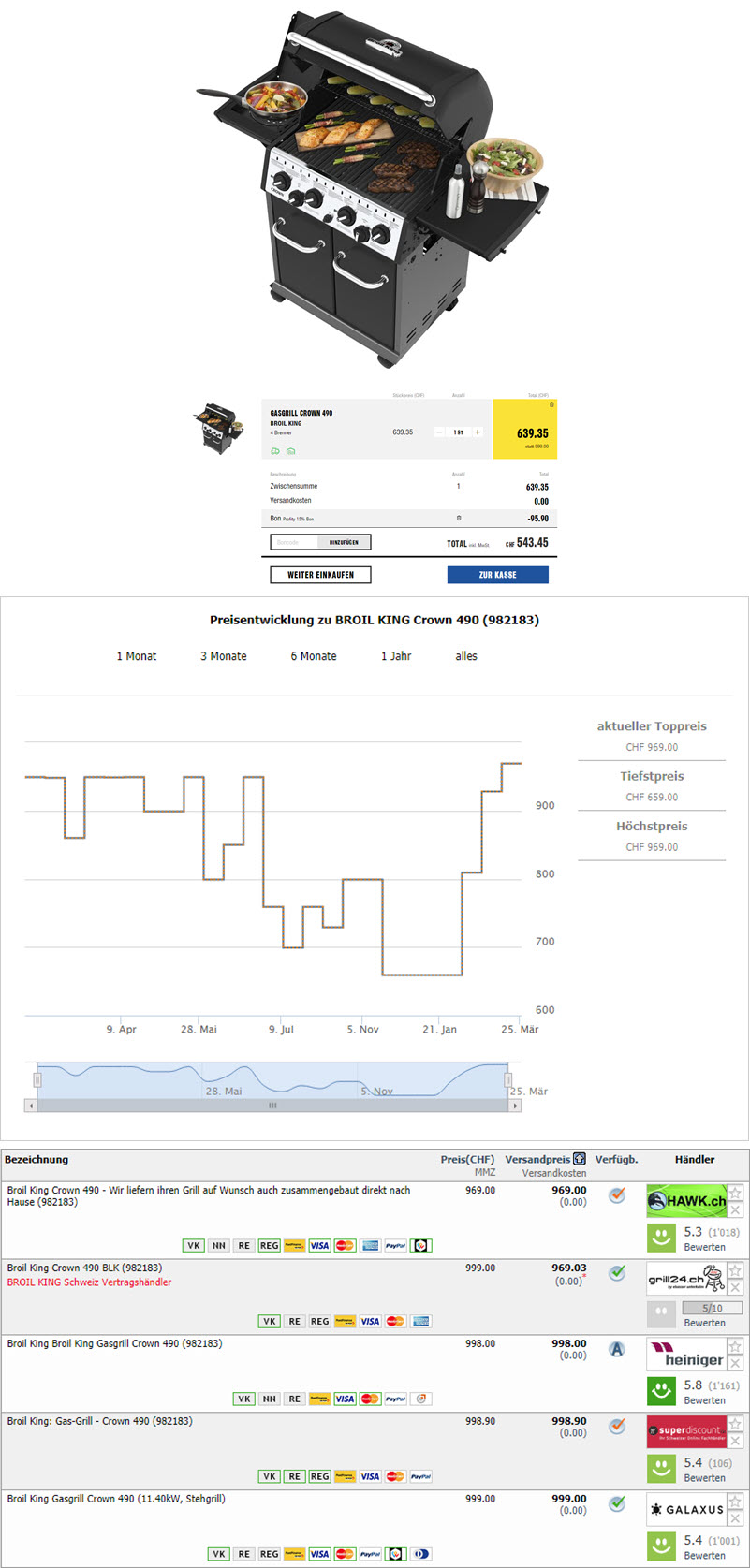Image resolution: width=750 pixels, height=1568 pixels.
Task: Click PayPal payment icon in HAWK.ch row
Action: pos(395,1246)
